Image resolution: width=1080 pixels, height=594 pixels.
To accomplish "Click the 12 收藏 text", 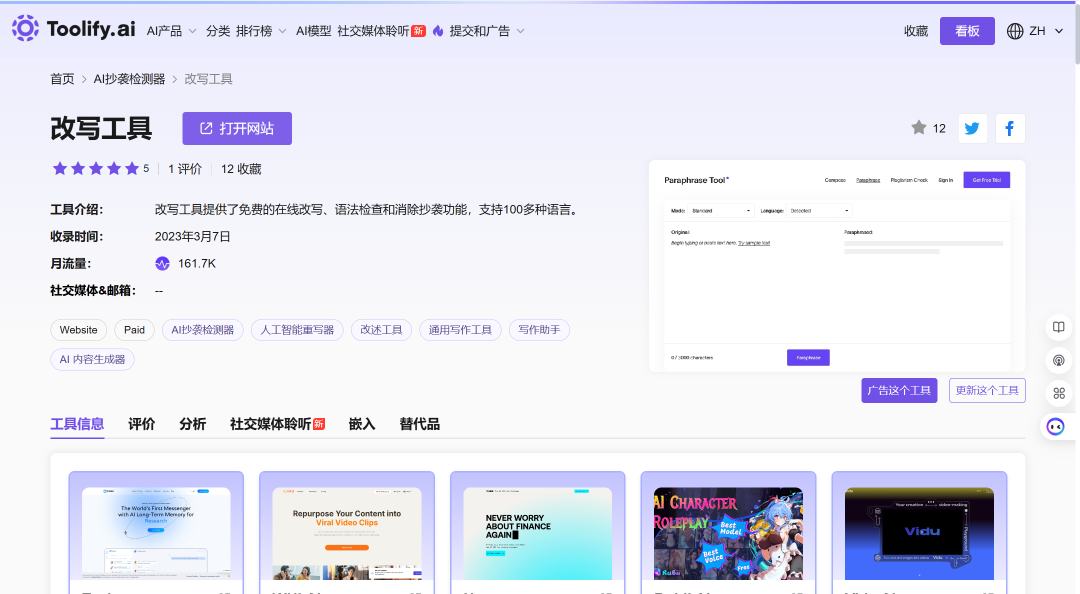I will point(241,169).
